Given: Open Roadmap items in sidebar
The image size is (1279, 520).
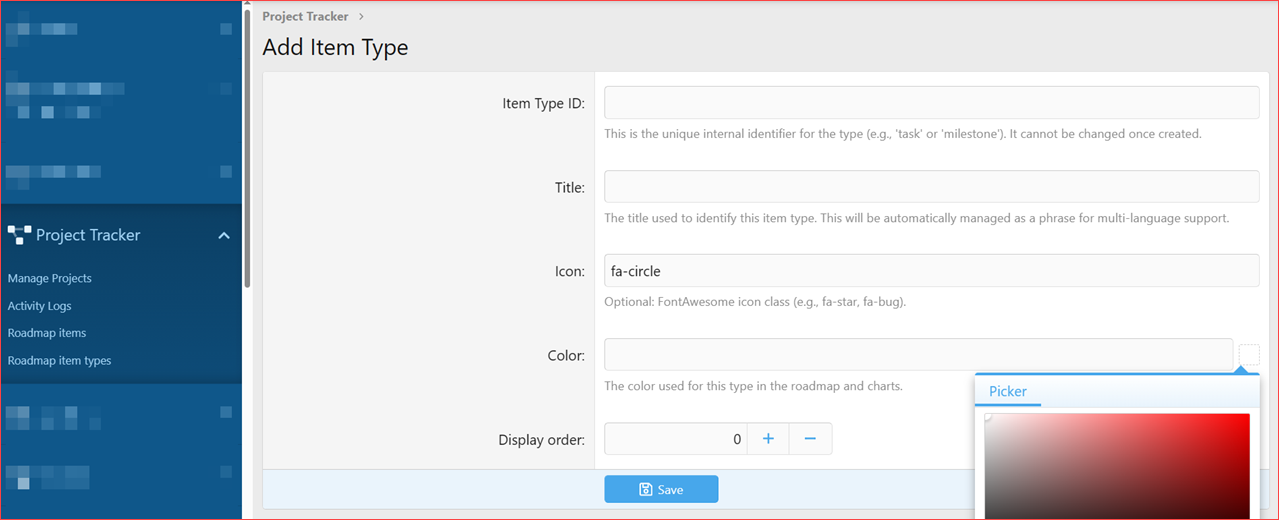Looking at the screenshot, I should coord(47,333).
